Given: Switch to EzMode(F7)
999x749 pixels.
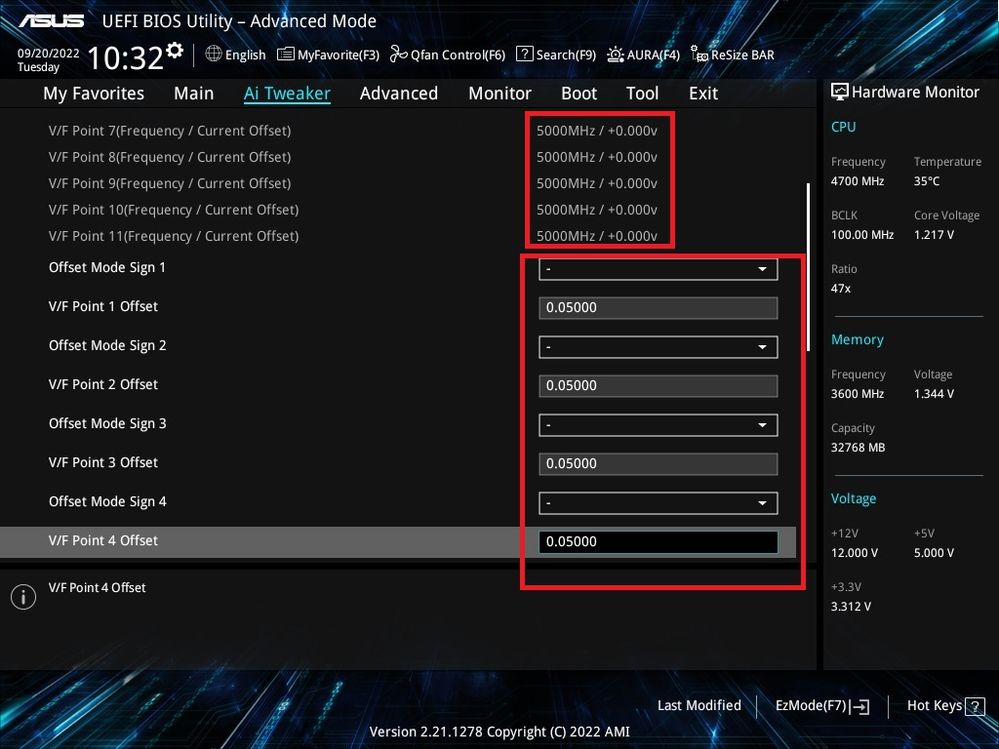Looking at the screenshot, I should pyautogui.click(x=823, y=706).
